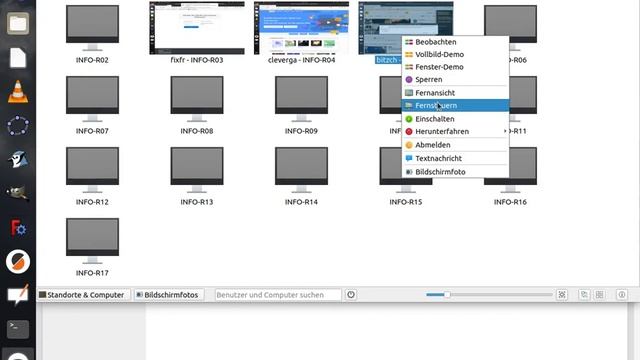
Task: Select computer INFO-R07
Action: [92, 105]
